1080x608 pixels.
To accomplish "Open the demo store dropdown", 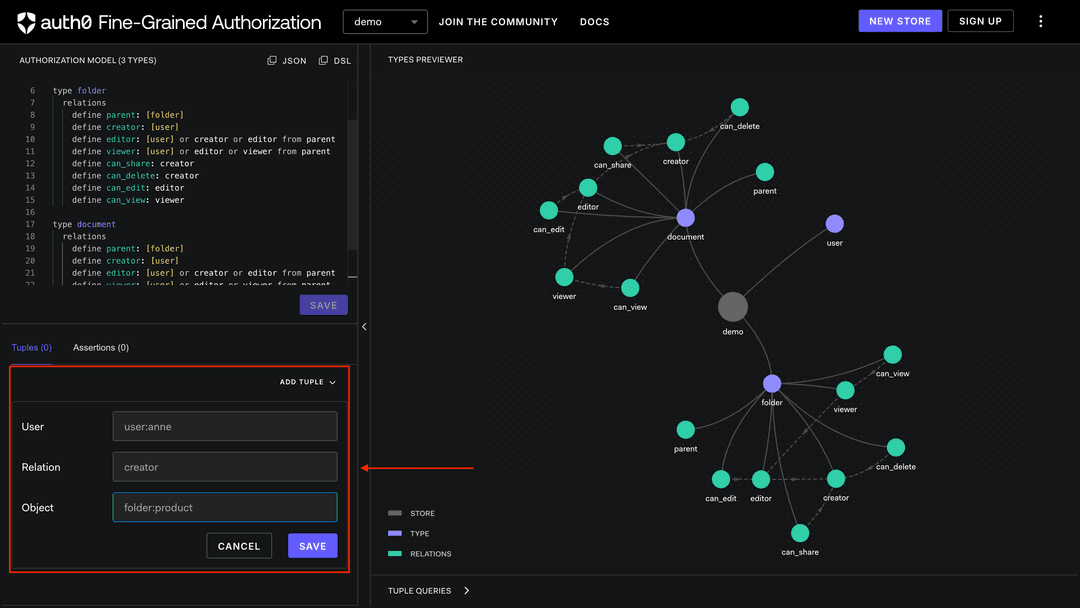I will (x=385, y=21).
